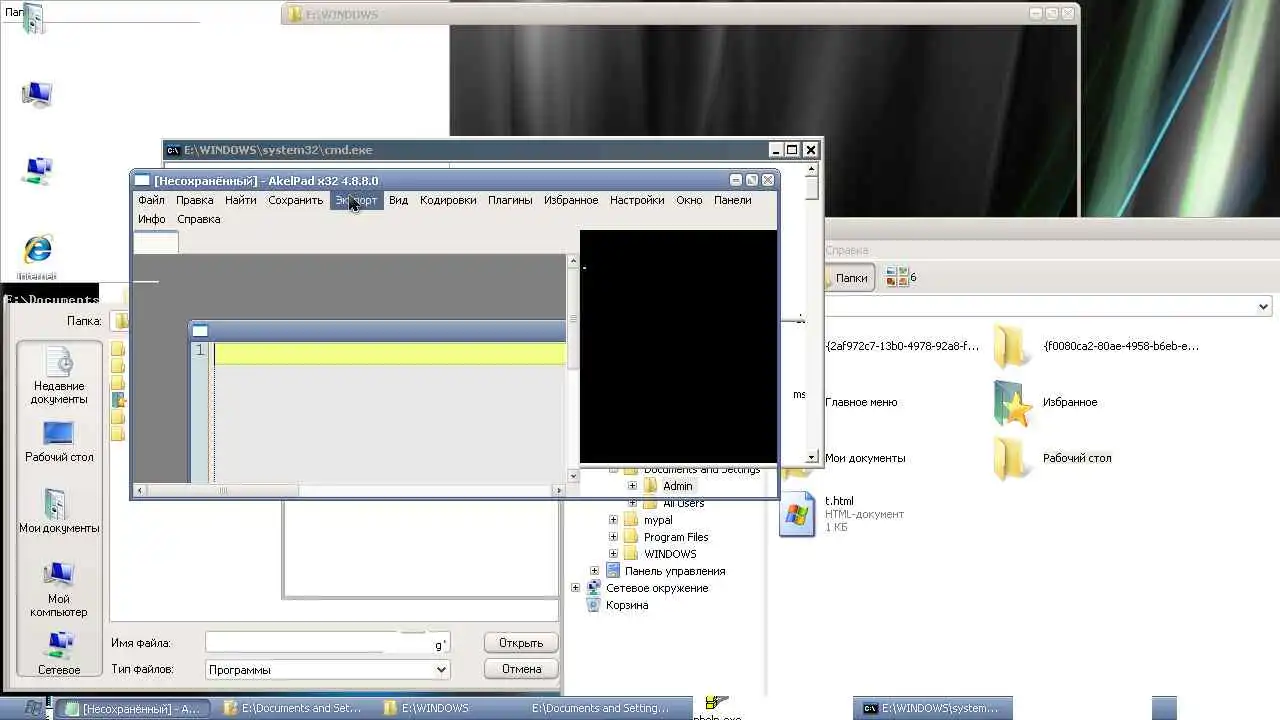The height and width of the screenshot is (720, 1280).
Task: Click the {2af972c7-13b0-4978-92a8-f... folder label
Action: (x=902, y=346)
